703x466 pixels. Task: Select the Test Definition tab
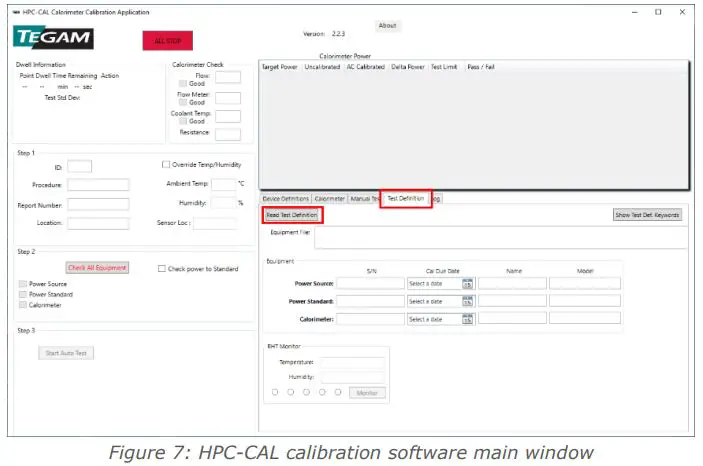[x=406, y=198]
